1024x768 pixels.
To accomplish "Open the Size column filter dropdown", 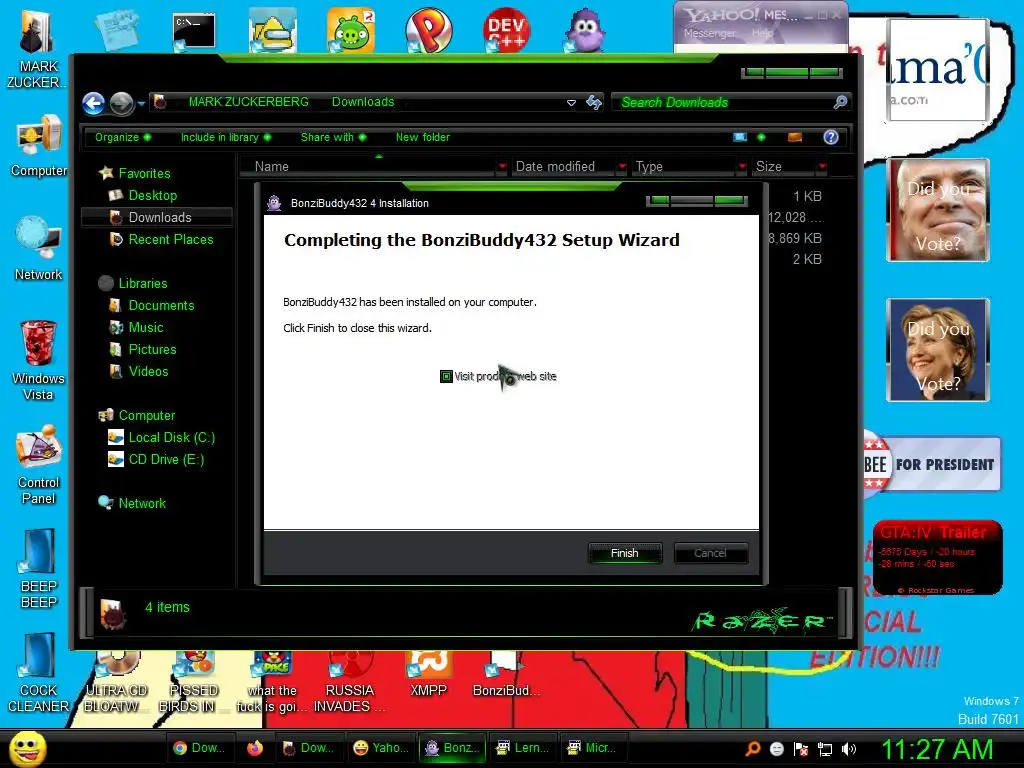I will [x=822, y=167].
